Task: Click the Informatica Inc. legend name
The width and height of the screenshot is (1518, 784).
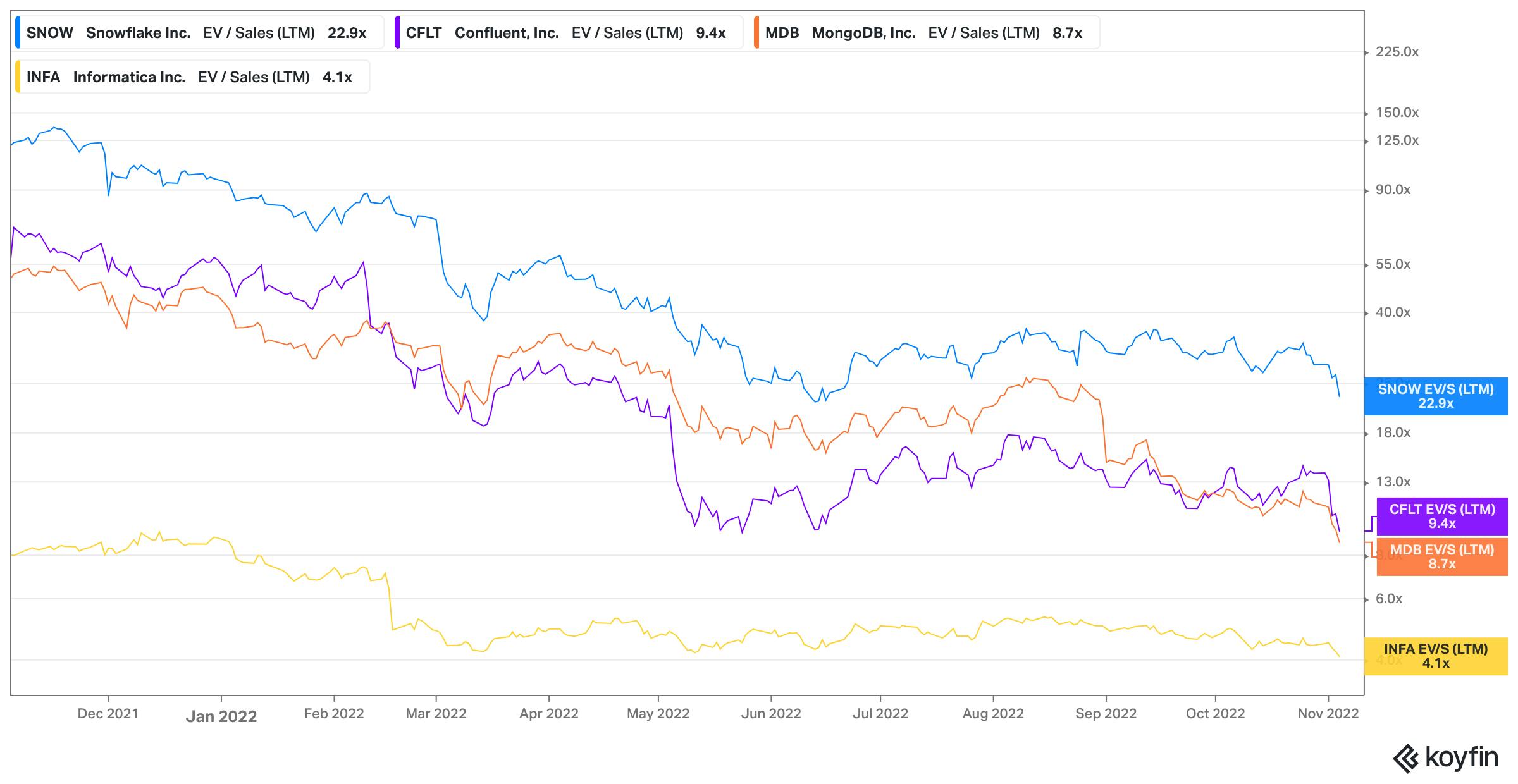Action: pos(129,77)
